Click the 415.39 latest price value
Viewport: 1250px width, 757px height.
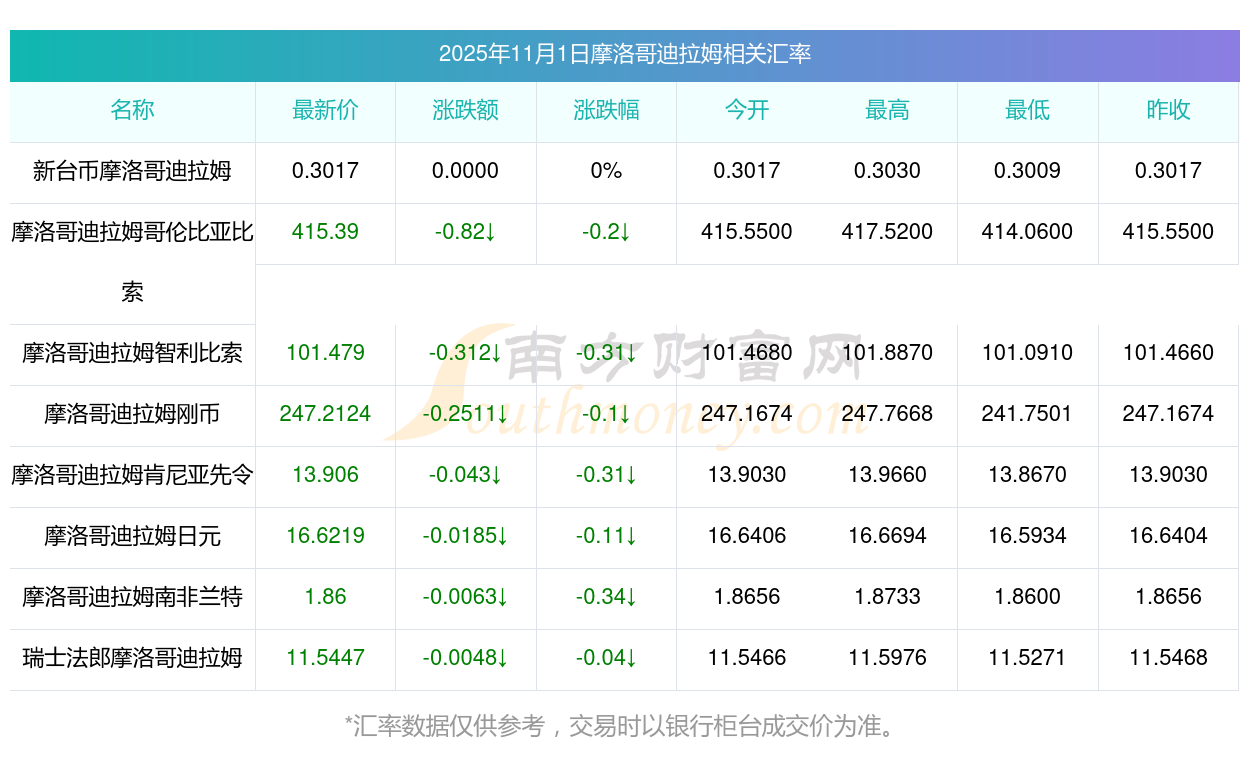click(325, 232)
